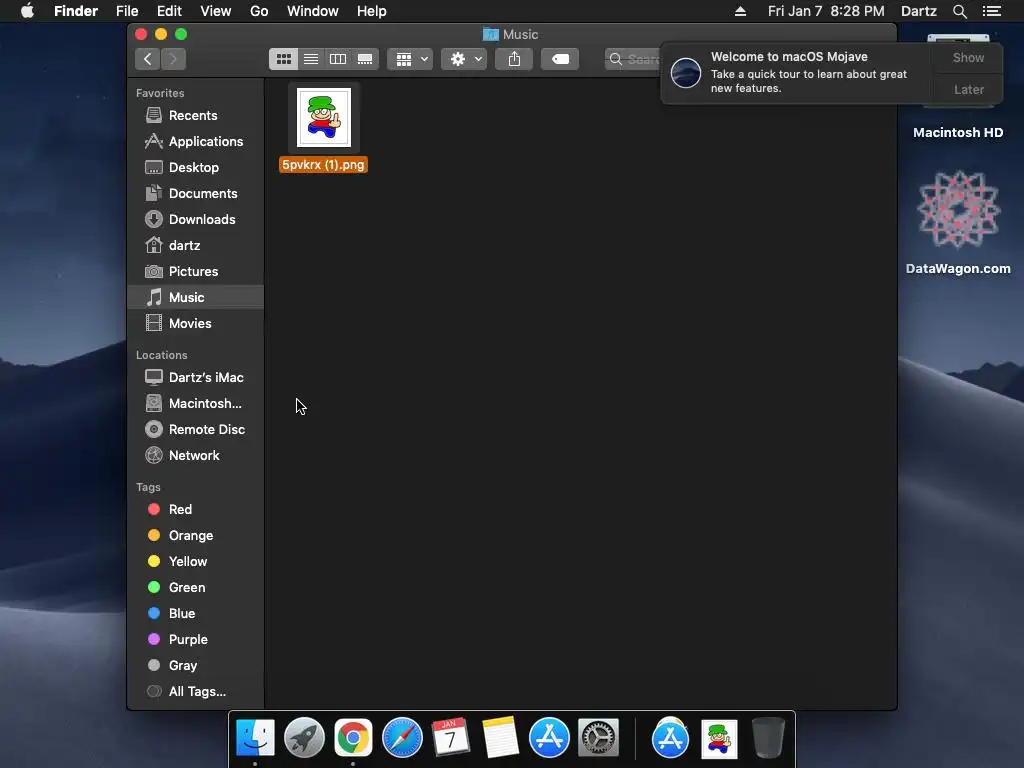Open Spotlight search in menu bar
This screenshot has height=768, width=1024.
(959, 11)
